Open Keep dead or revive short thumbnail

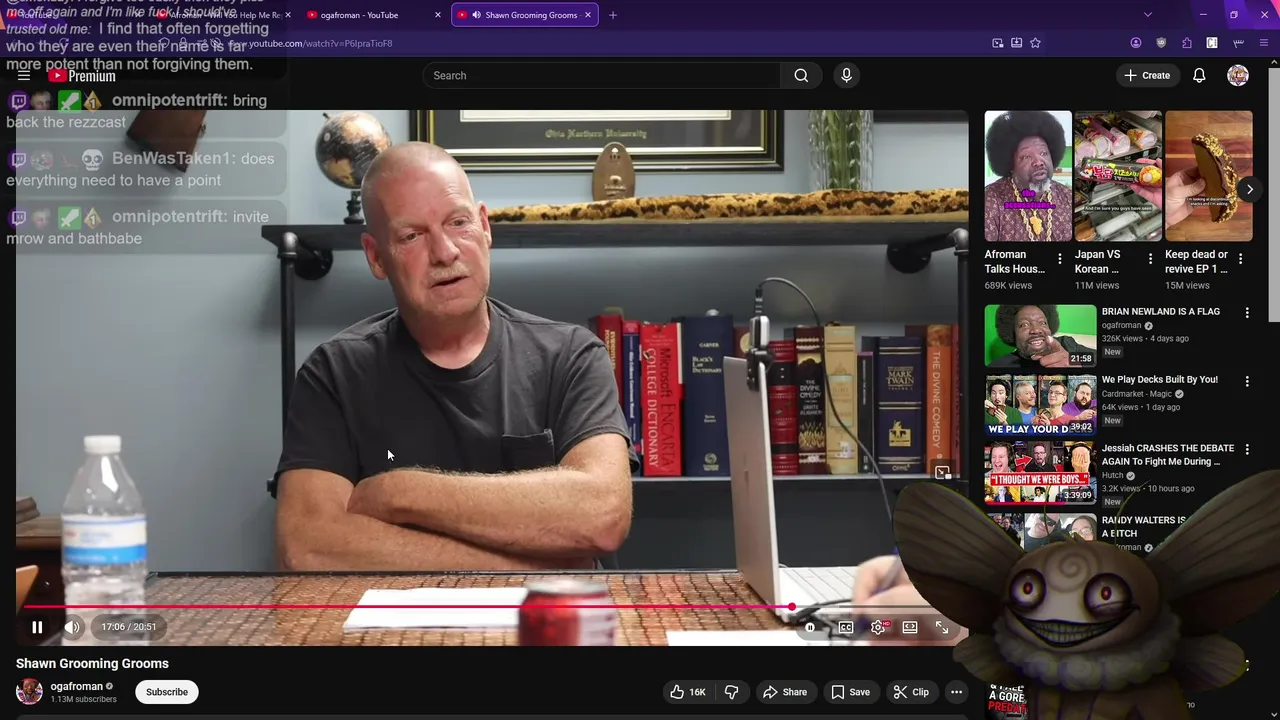(1208, 176)
